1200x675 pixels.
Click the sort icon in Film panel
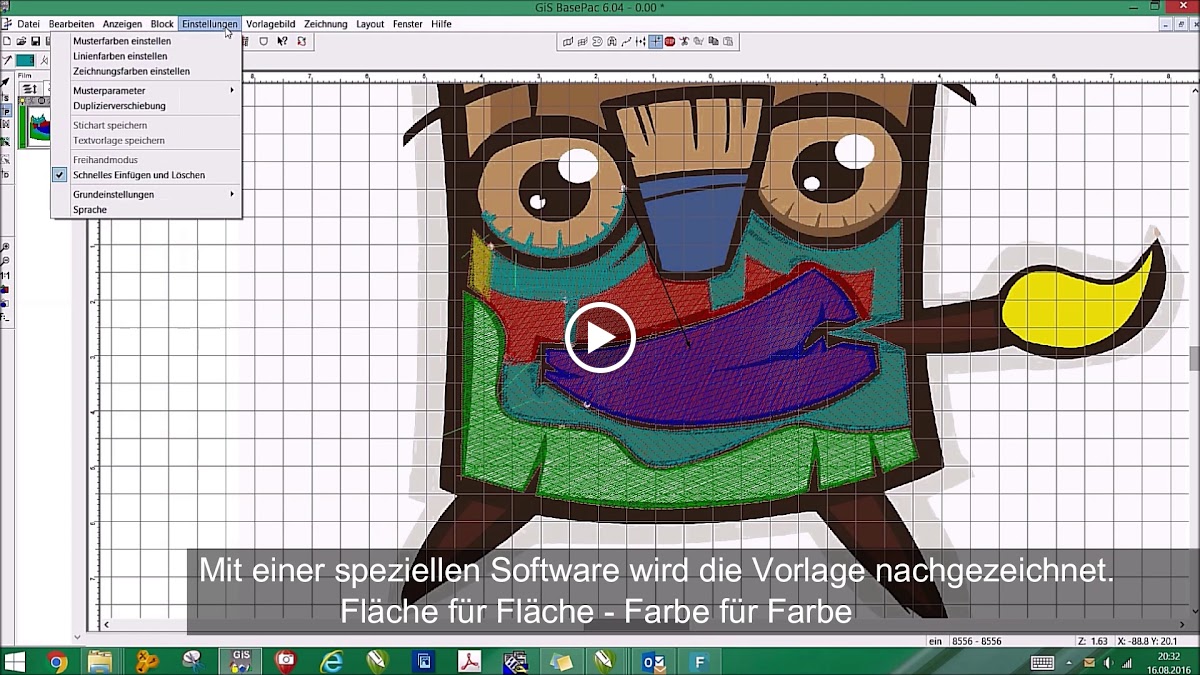click(x=29, y=88)
